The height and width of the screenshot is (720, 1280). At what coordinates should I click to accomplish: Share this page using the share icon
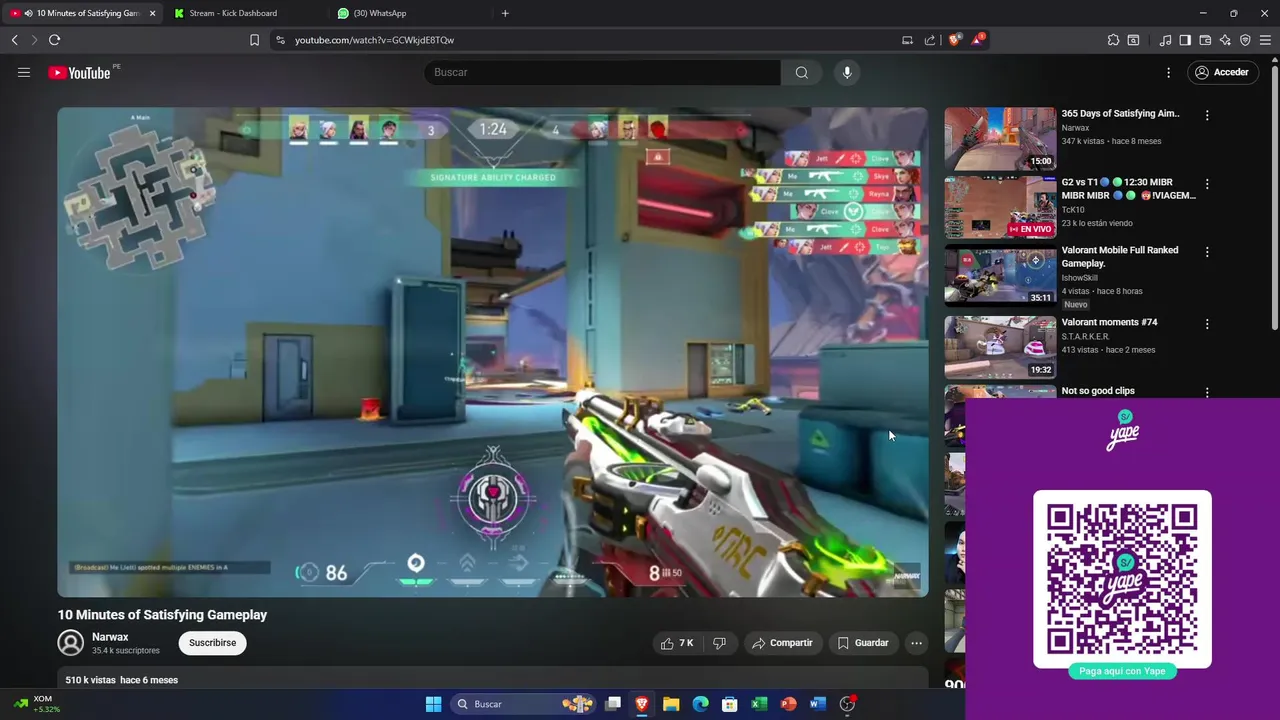(x=930, y=40)
